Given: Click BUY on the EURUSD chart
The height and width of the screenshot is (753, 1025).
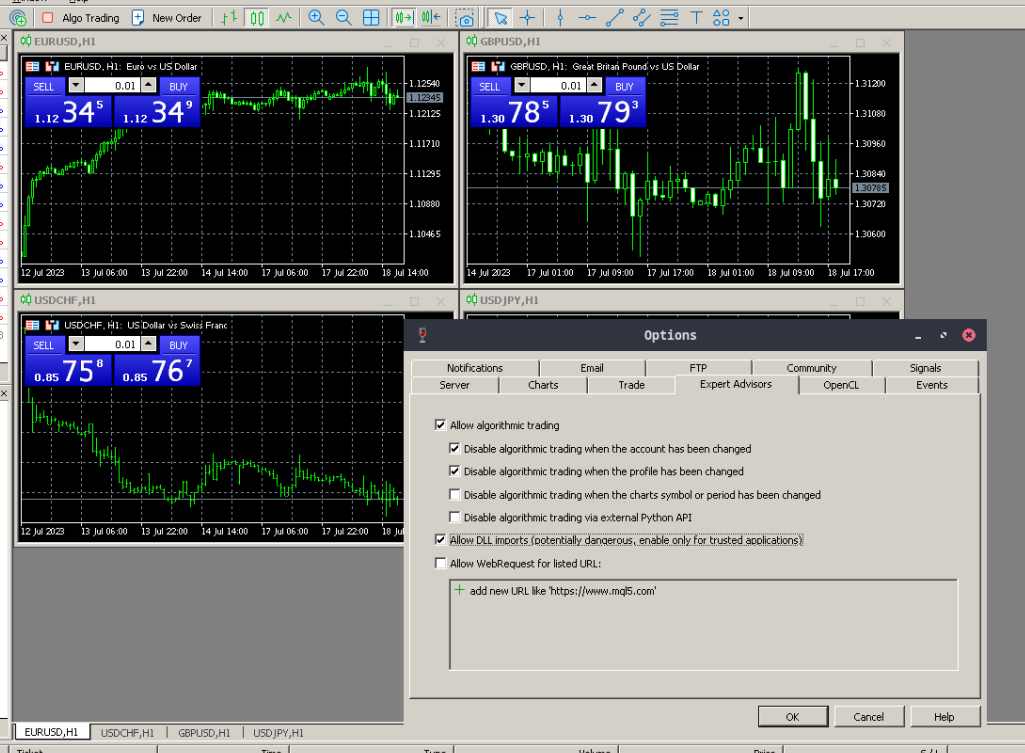Looking at the screenshot, I should (178, 86).
